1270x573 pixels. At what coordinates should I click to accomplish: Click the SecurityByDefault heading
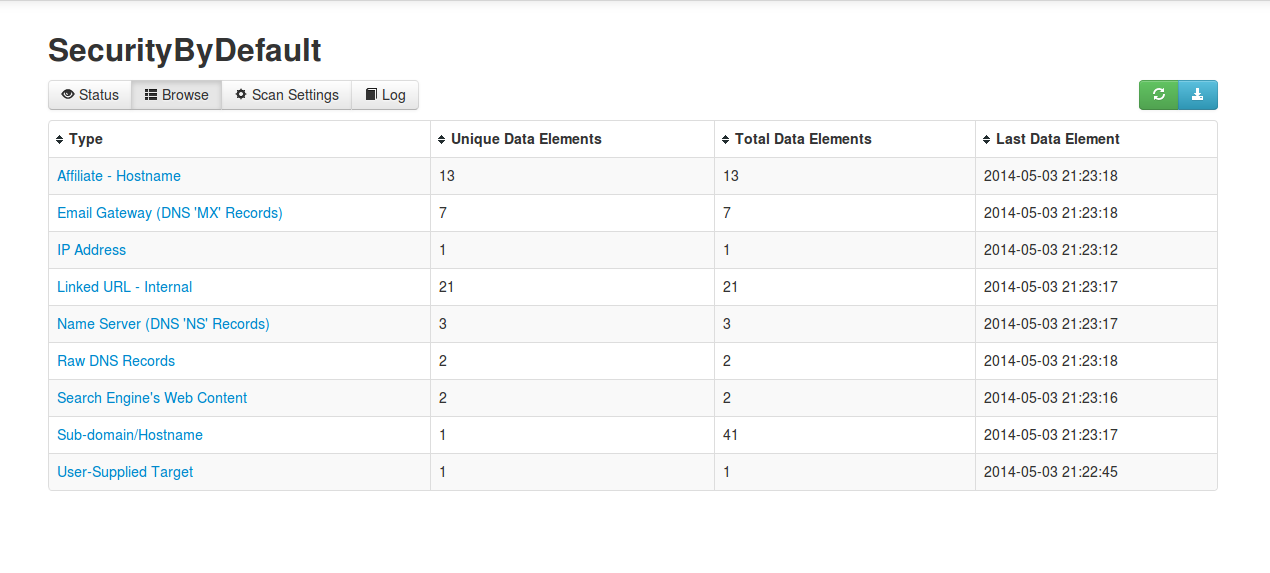(x=185, y=50)
